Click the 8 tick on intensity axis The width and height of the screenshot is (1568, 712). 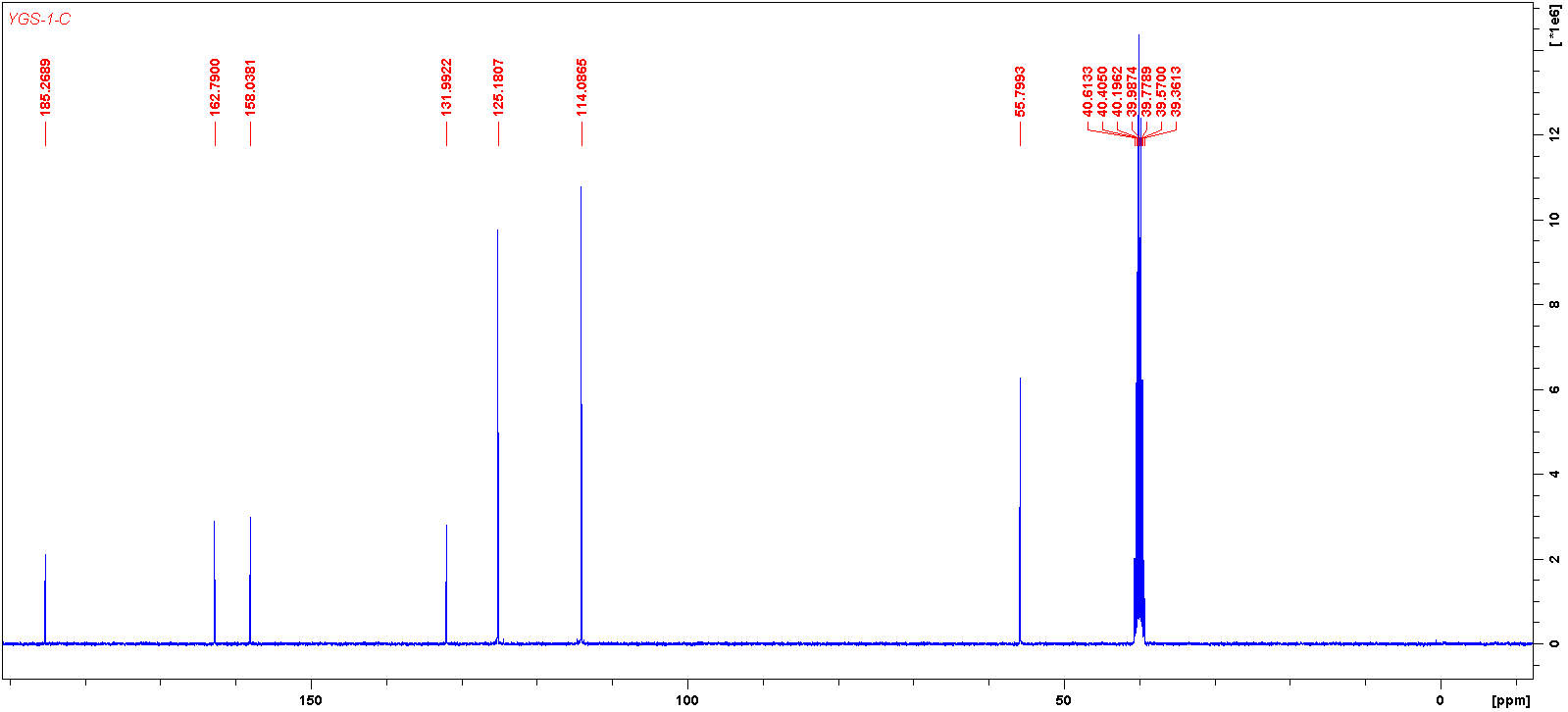tap(1554, 304)
